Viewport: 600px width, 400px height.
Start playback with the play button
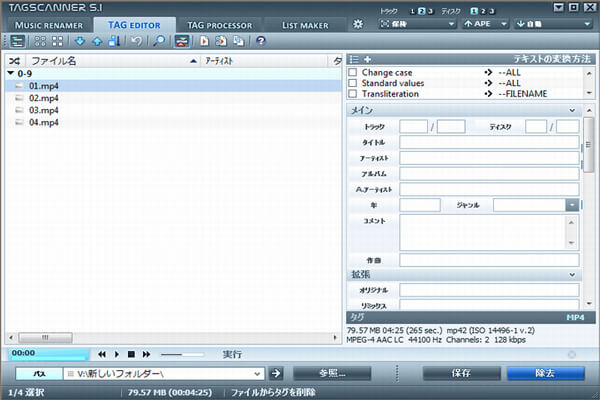coord(117,354)
